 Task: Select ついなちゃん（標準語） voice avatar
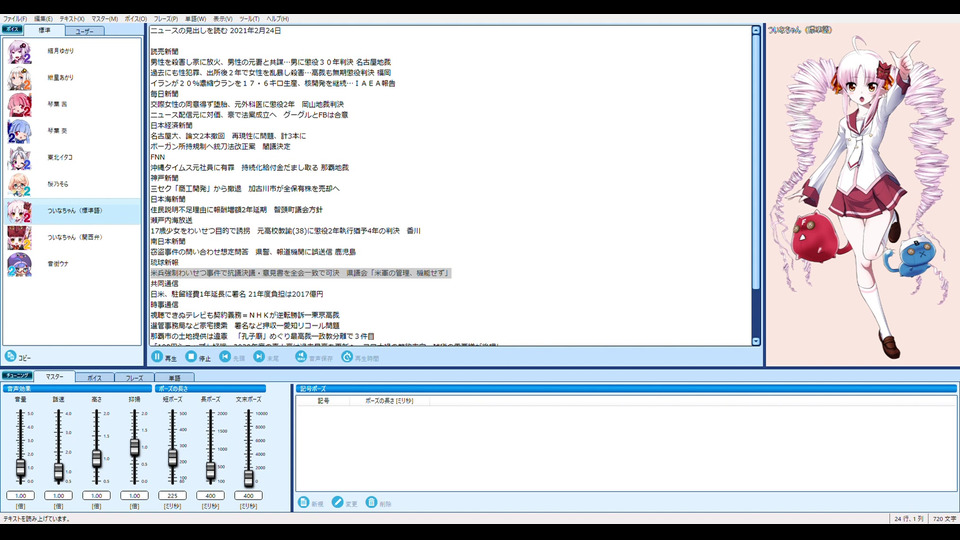(x=19, y=211)
